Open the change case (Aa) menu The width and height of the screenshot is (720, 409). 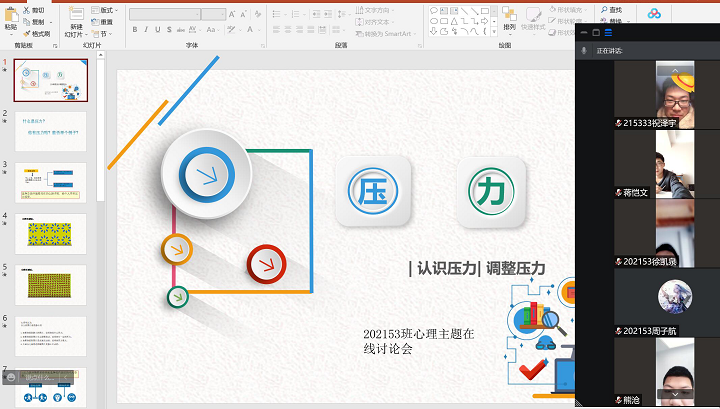[x=211, y=30]
